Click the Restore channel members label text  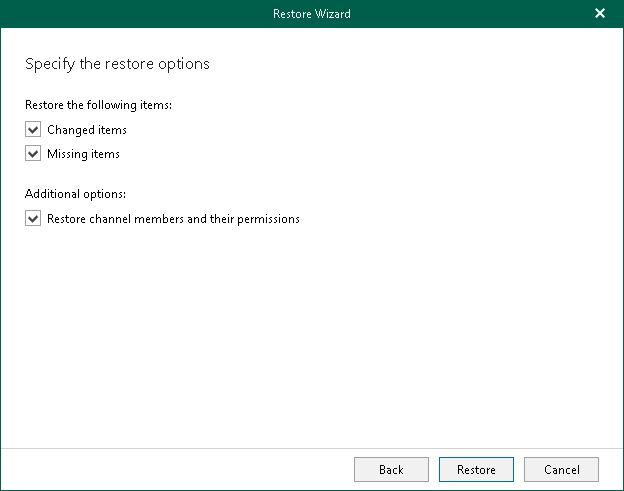coord(173,219)
